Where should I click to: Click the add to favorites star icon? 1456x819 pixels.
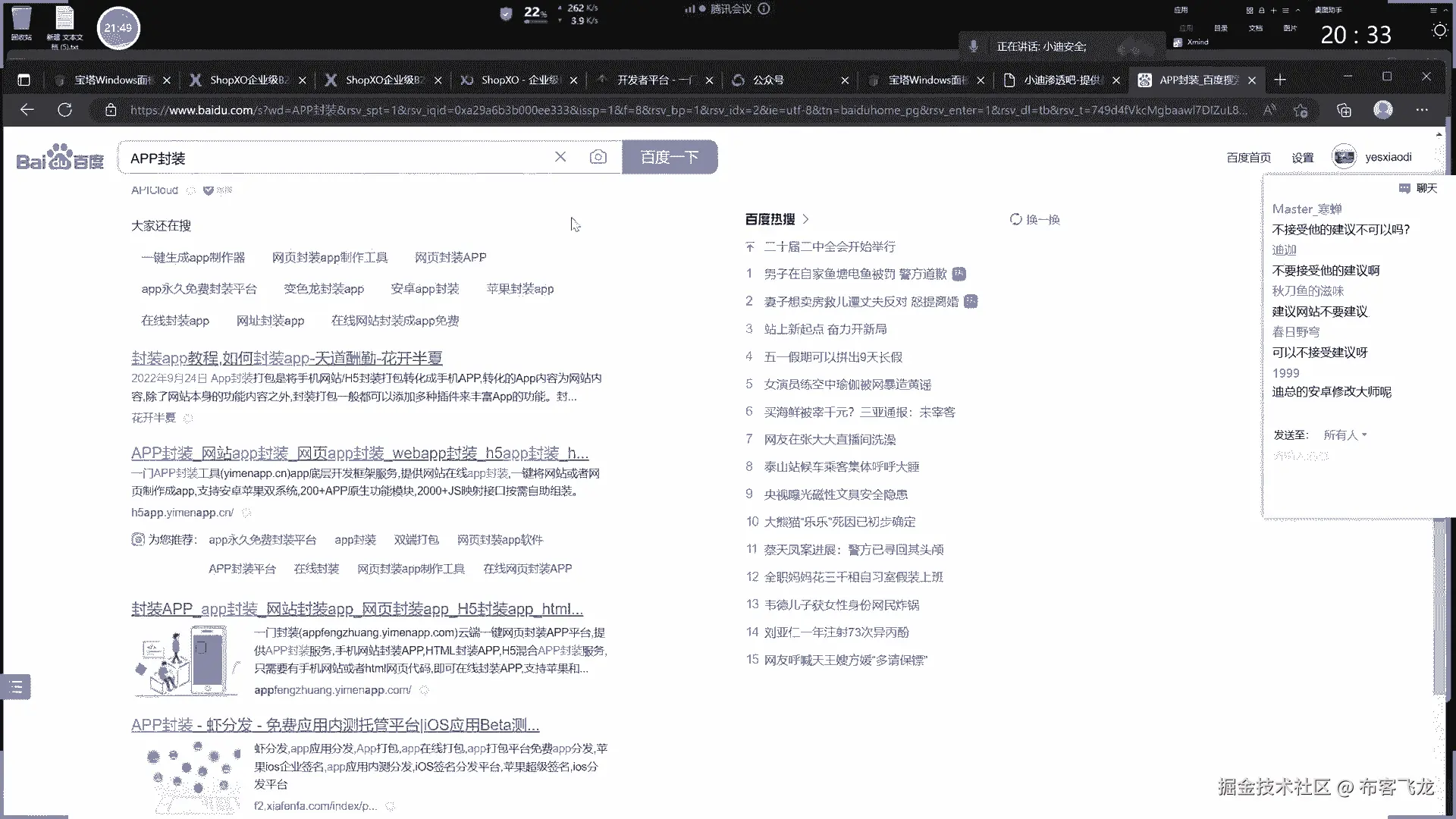(x=1301, y=111)
